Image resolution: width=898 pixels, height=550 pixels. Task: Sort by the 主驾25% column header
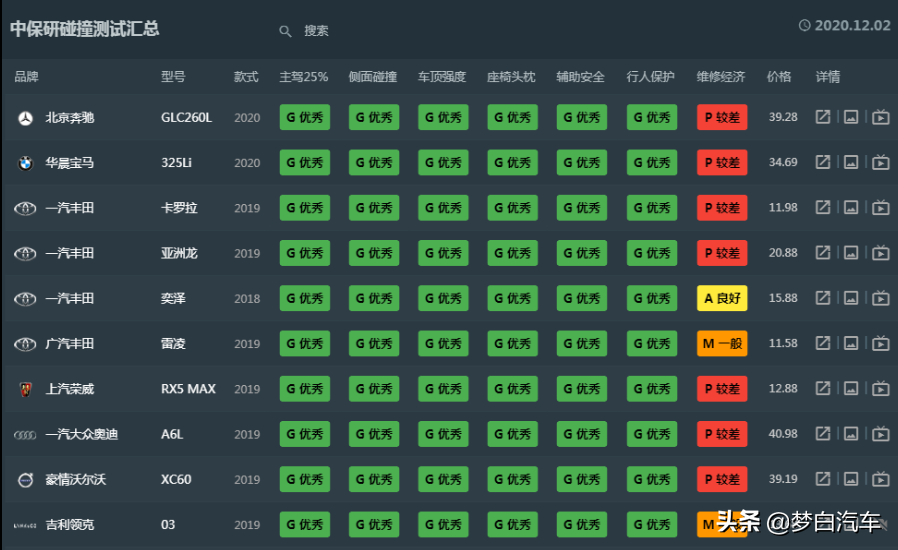click(x=304, y=77)
